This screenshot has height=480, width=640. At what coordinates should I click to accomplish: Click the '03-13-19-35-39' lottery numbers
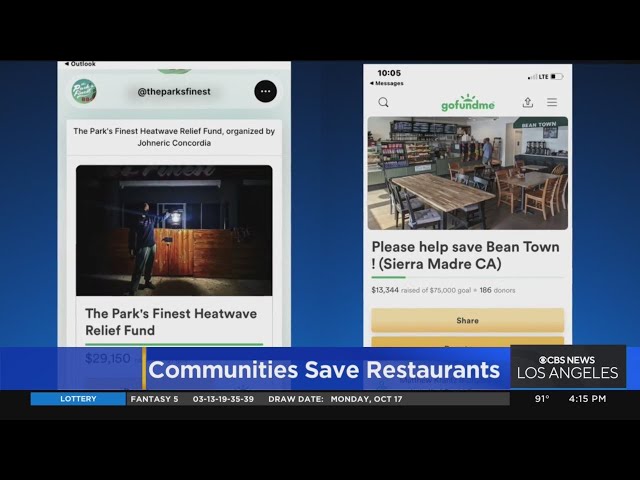(223, 399)
